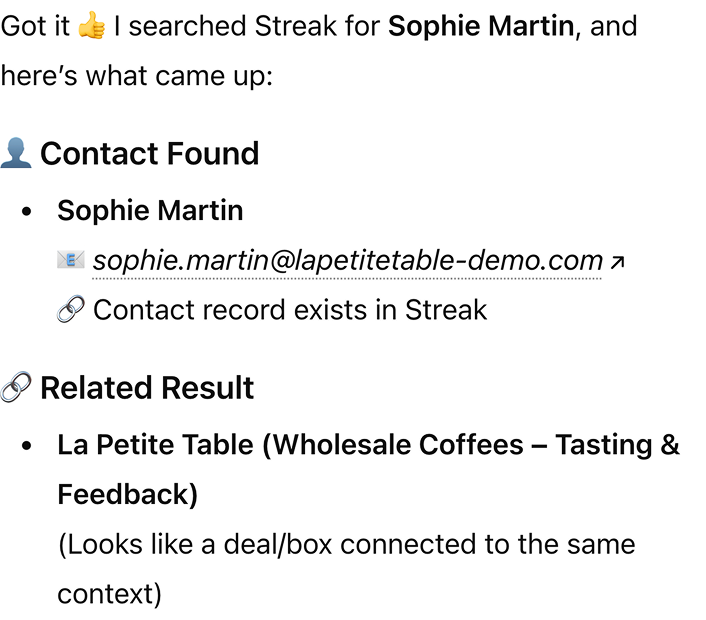Click the Feedback) text under La Petite Table
Screen dimensions: 706x620
(128, 494)
